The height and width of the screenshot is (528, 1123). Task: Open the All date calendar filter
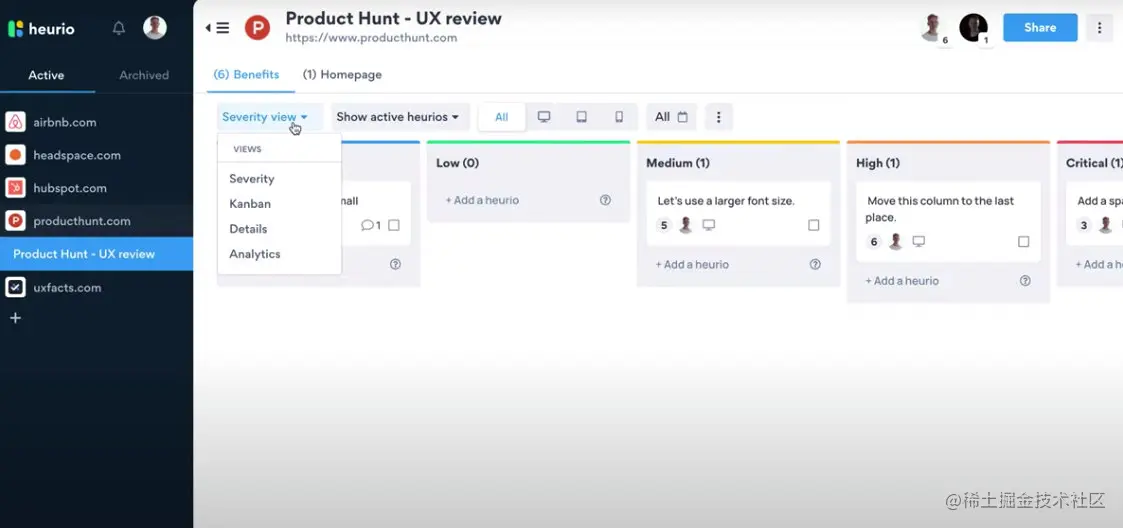pos(671,117)
